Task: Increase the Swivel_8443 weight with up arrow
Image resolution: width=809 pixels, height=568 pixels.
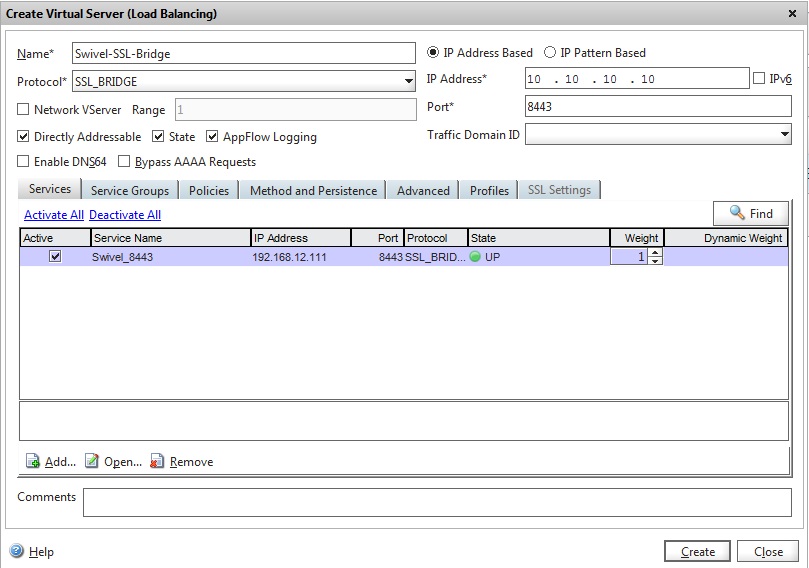Action: click(x=655, y=252)
